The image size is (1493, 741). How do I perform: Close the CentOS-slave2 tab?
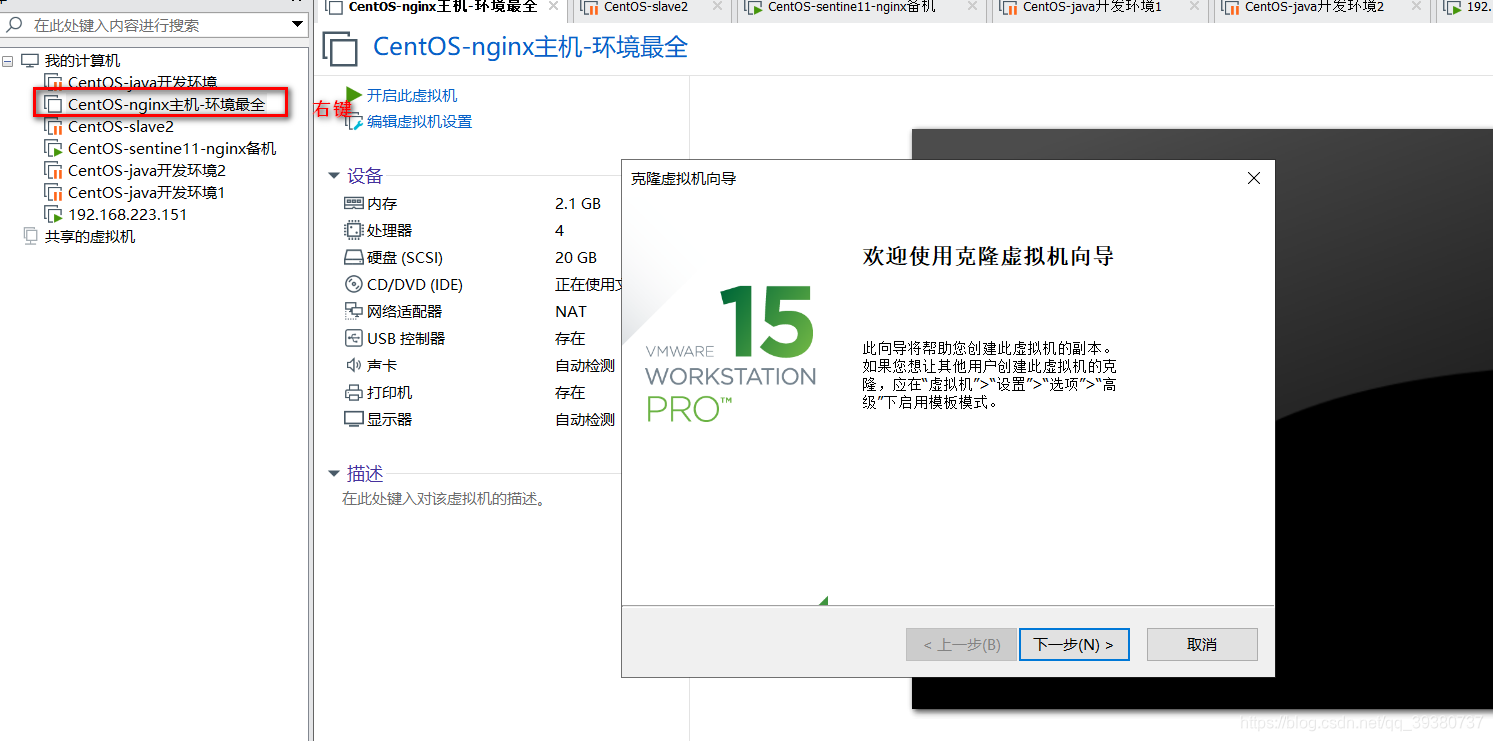[719, 7]
